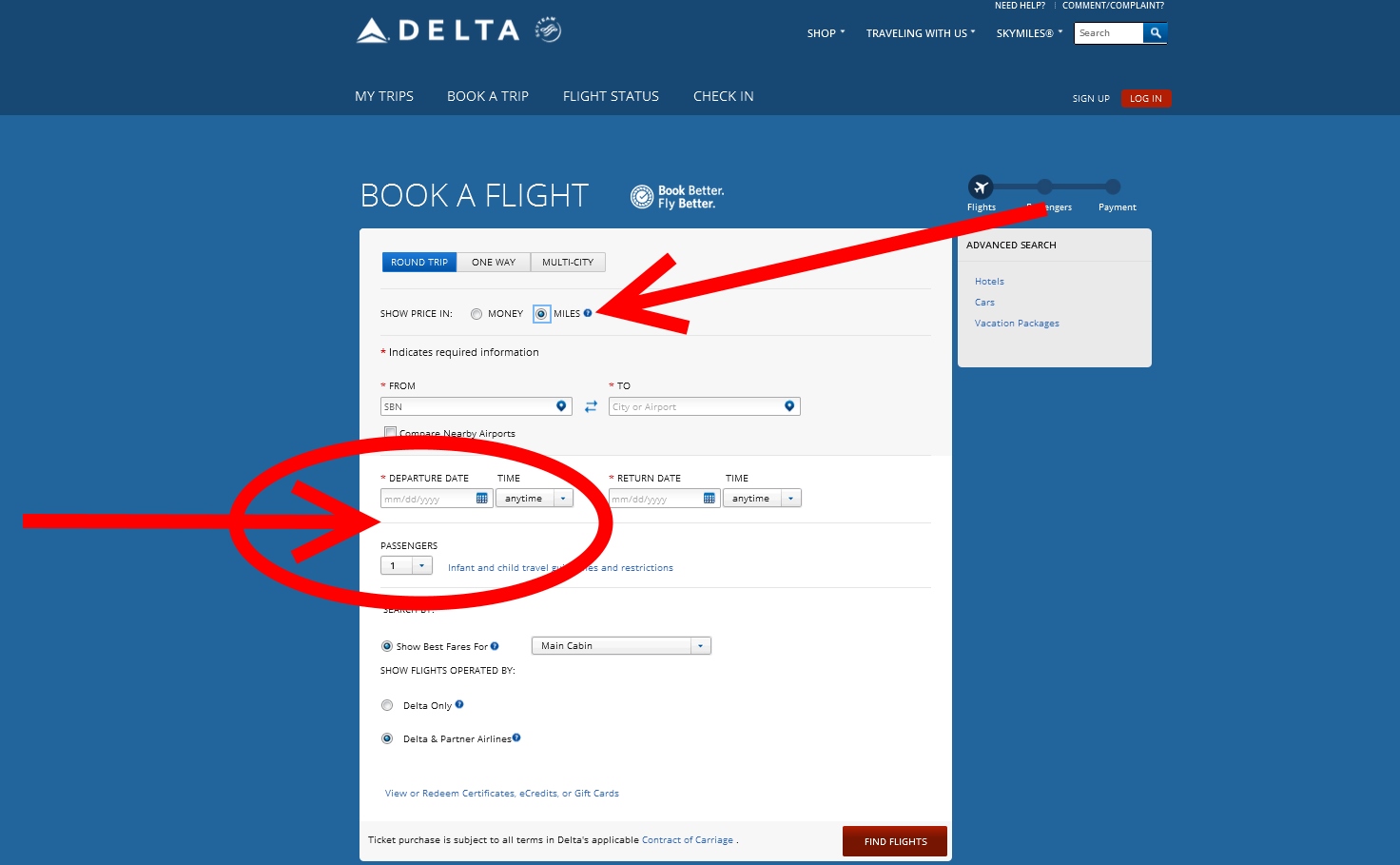The image size is (1400, 865).
Task: Enable Compare Nearby Airports
Action: coord(390,431)
